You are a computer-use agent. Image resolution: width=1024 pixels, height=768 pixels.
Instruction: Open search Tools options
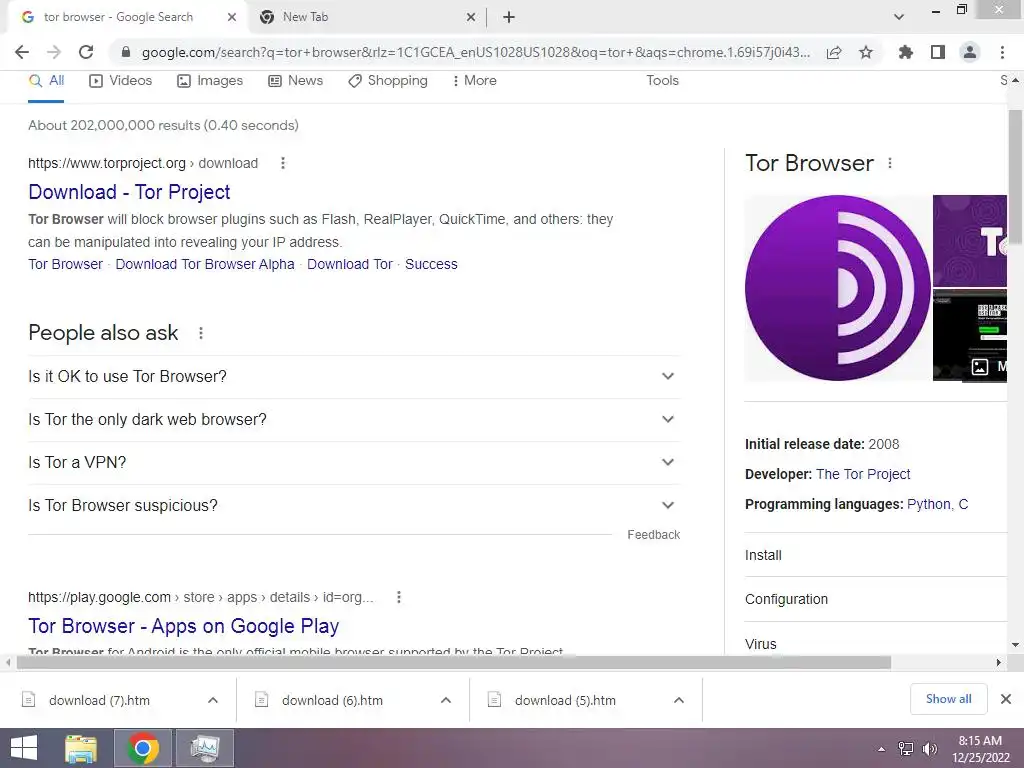point(662,80)
